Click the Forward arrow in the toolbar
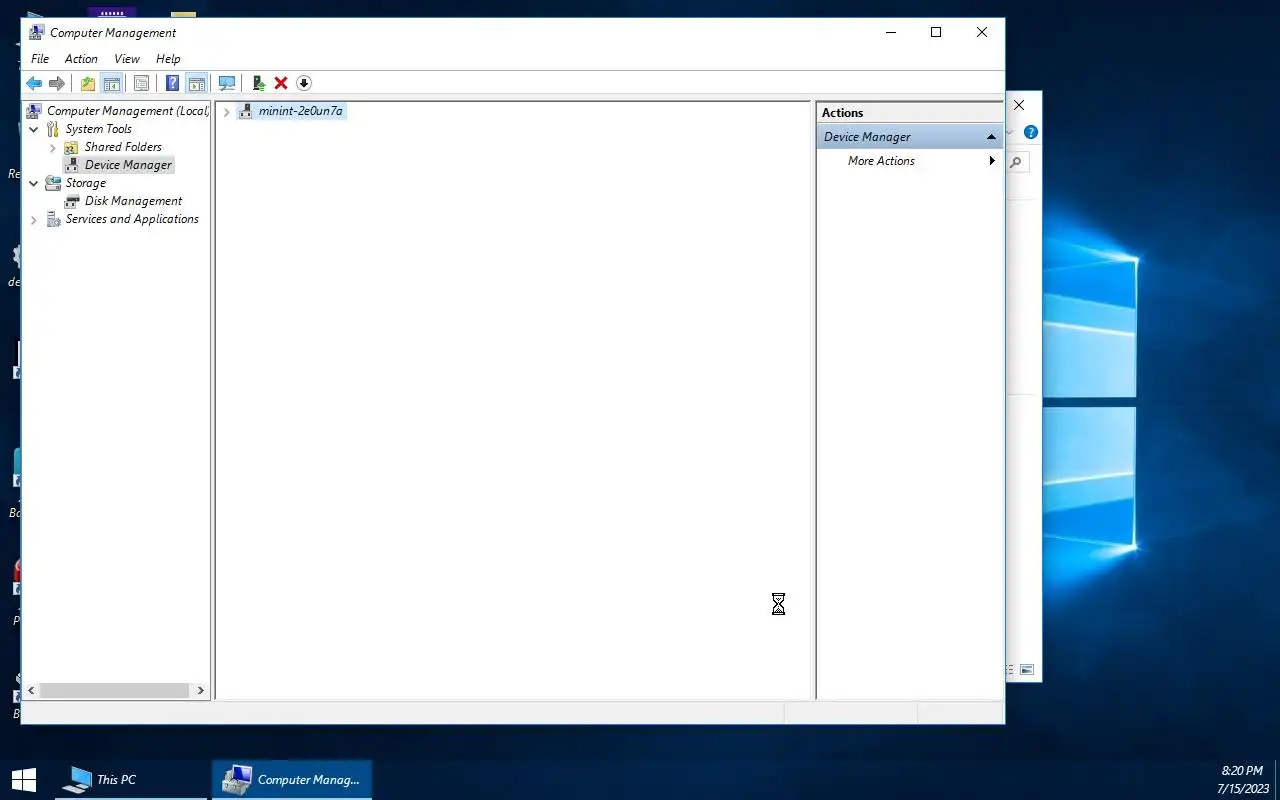 [x=57, y=84]
